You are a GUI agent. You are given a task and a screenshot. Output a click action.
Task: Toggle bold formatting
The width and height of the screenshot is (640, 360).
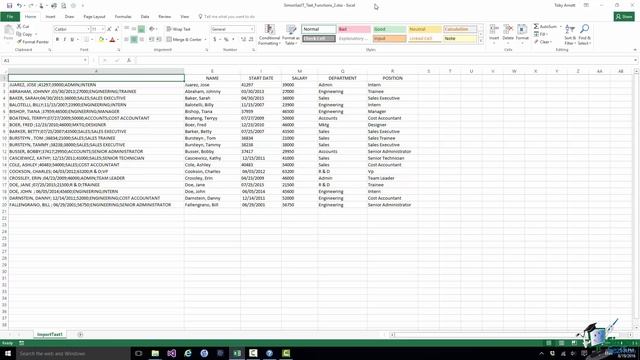pyautogui.click(x=57, y=40)
